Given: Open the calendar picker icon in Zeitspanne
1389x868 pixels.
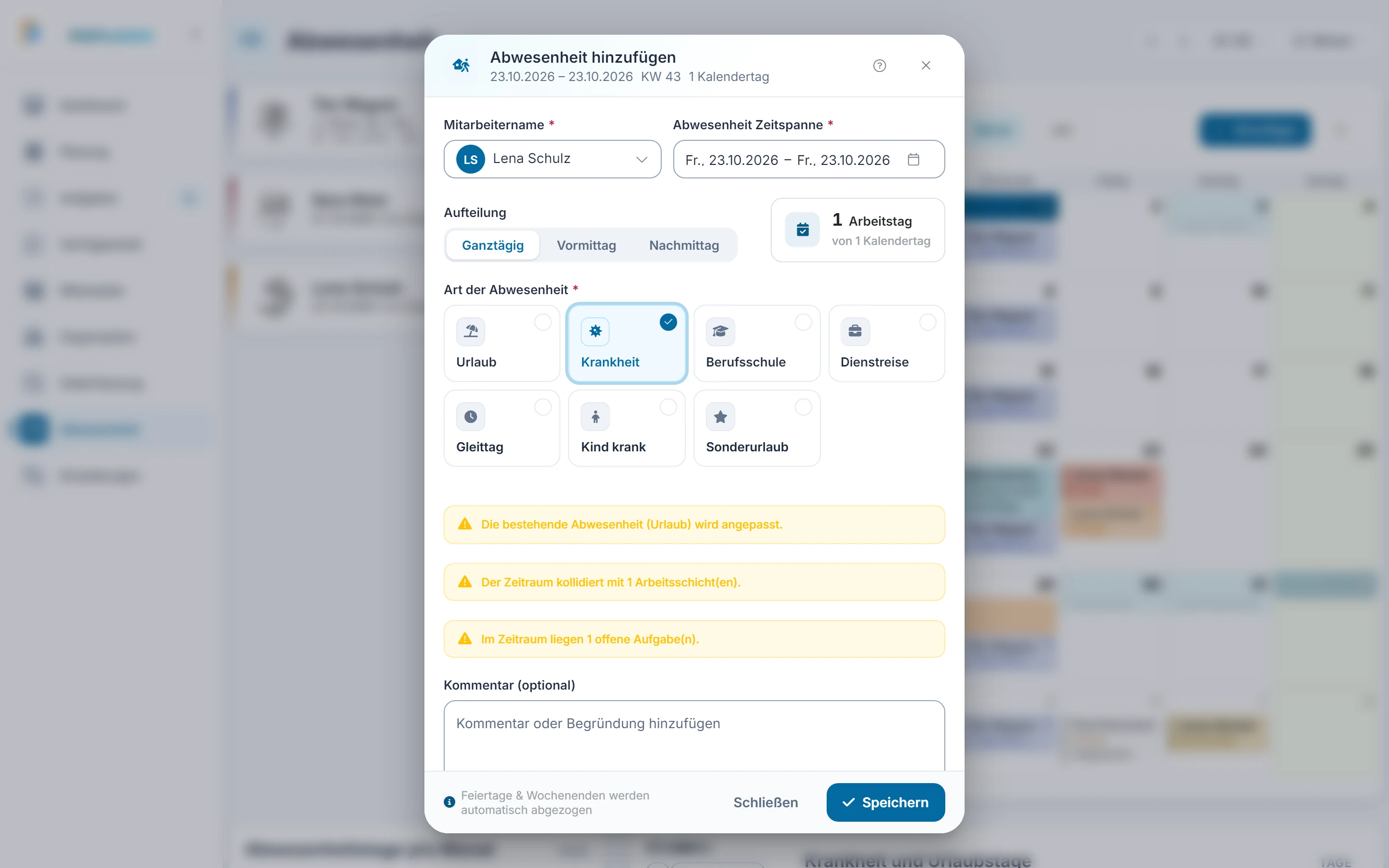Looking at the screenshot, I should [914, 159].
